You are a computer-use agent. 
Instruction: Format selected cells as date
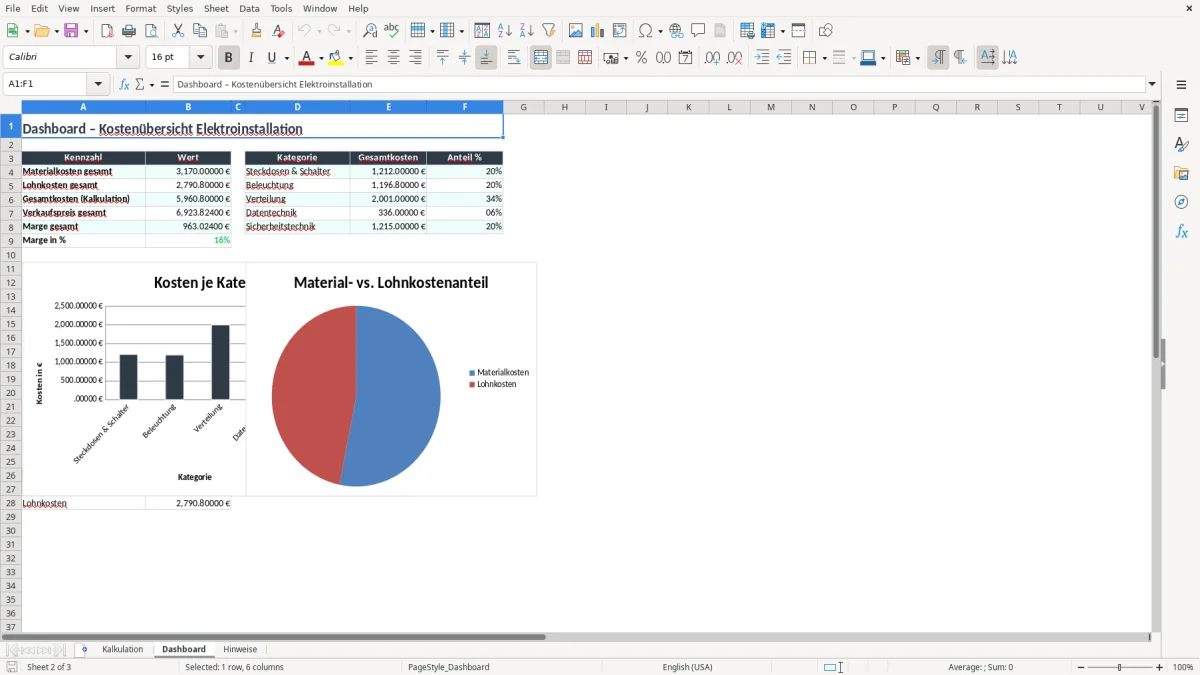pyautogui.click(x=685, y=58)
